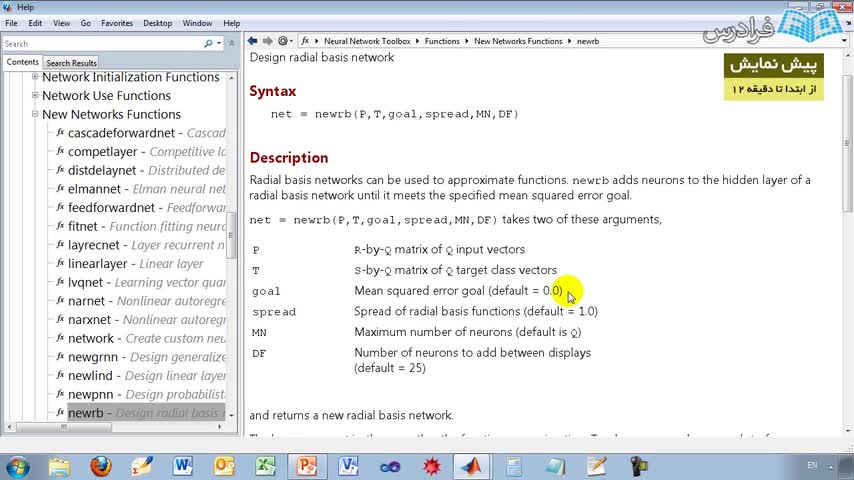Click the fx functions icon in breadcrumb
This screenshot has width=854, height=480.
(x=305, y=41)
